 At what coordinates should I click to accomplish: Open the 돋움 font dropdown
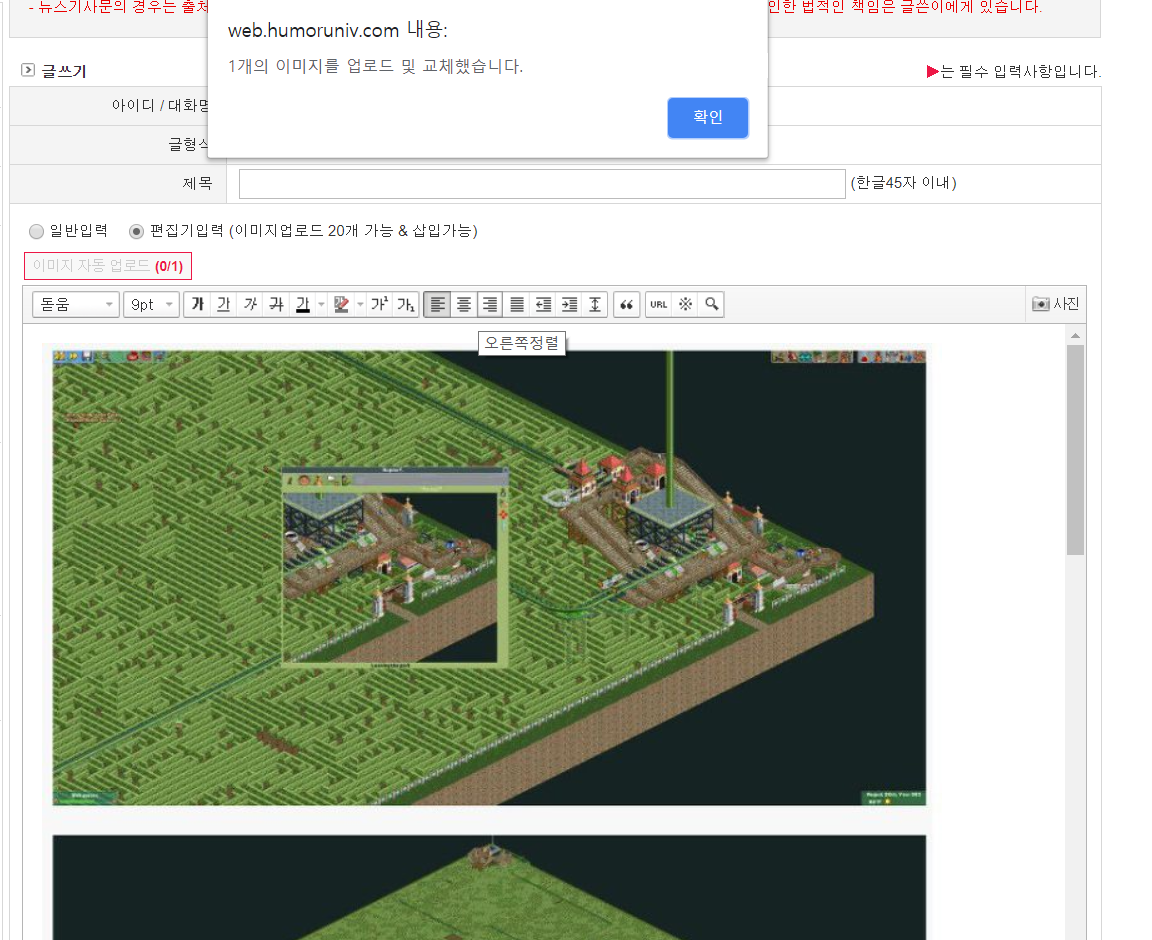(x=76, y=305)
